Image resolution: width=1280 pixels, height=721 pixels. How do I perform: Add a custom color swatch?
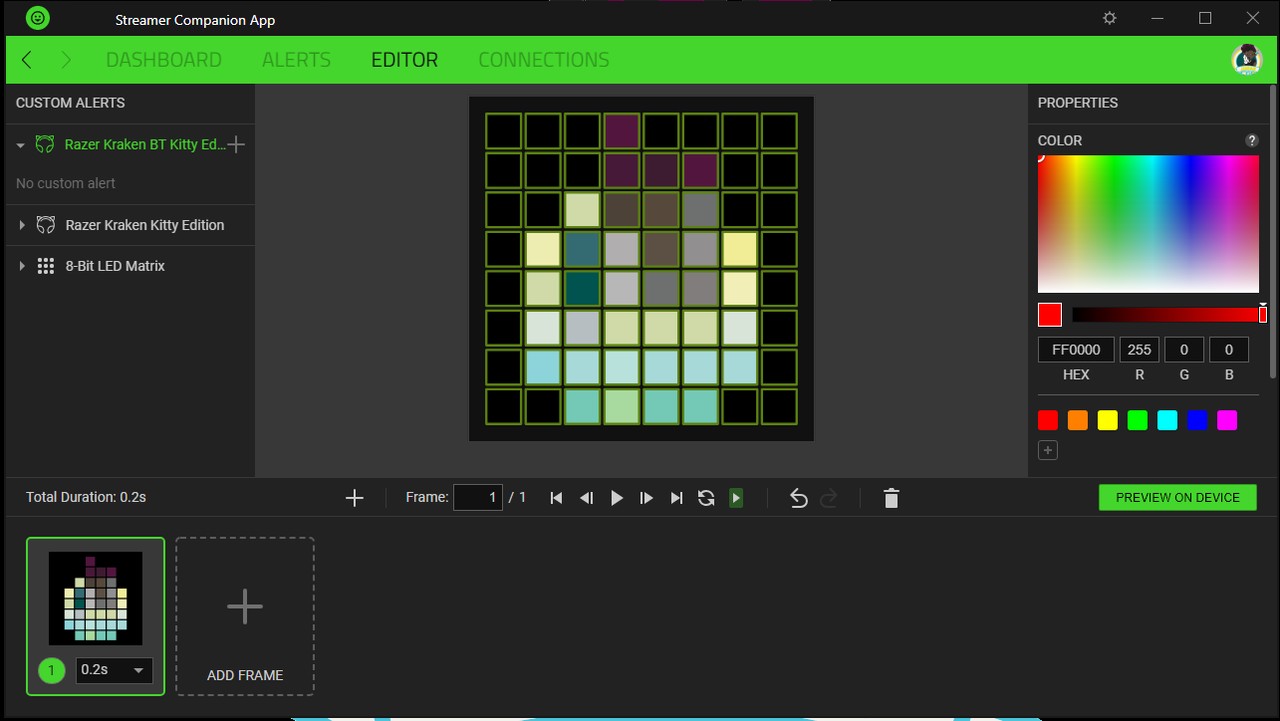tap(1047, 450)
